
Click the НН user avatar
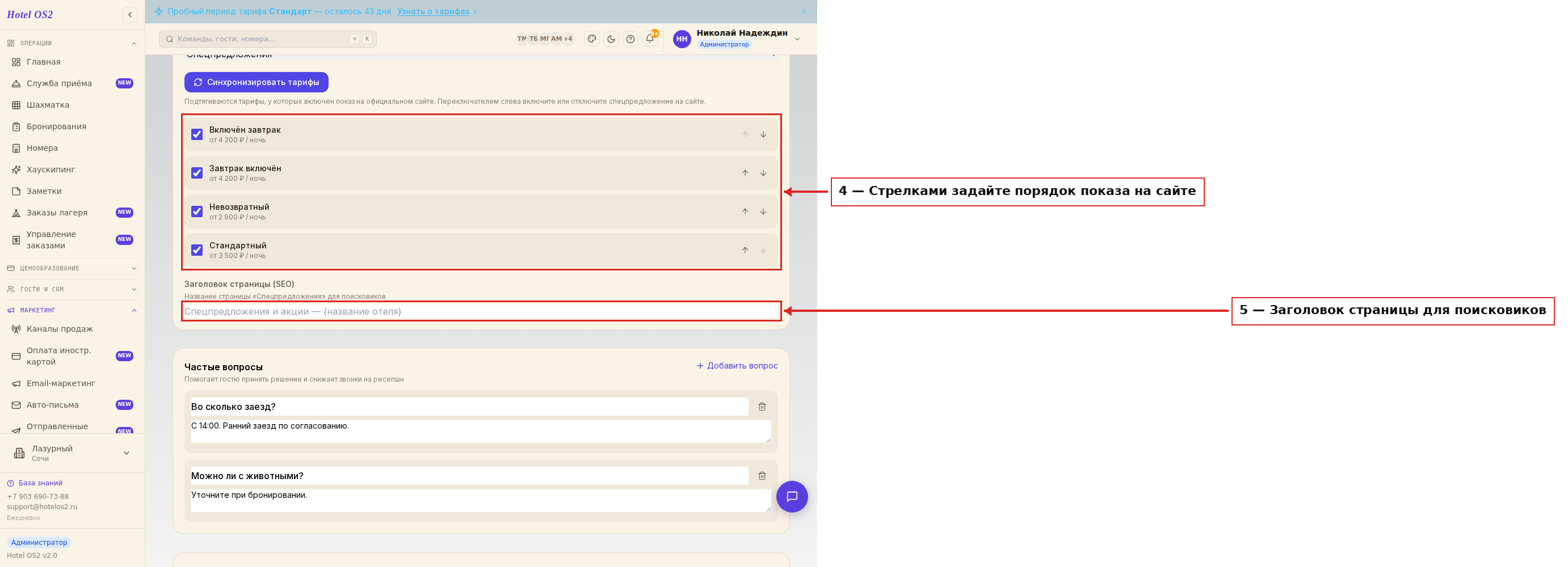pos(682,39)
